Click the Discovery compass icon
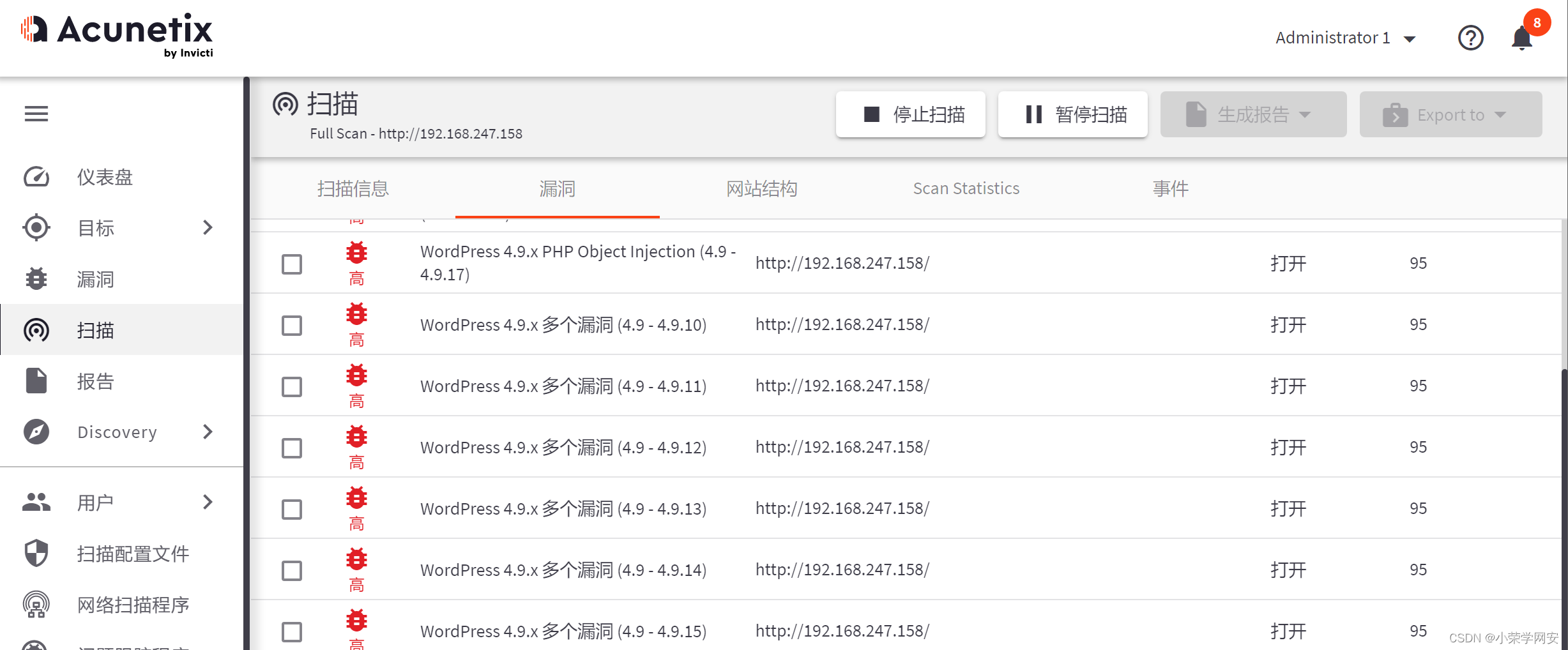The height and width of the screenshot is (650, 1568). tap(36, 432)
